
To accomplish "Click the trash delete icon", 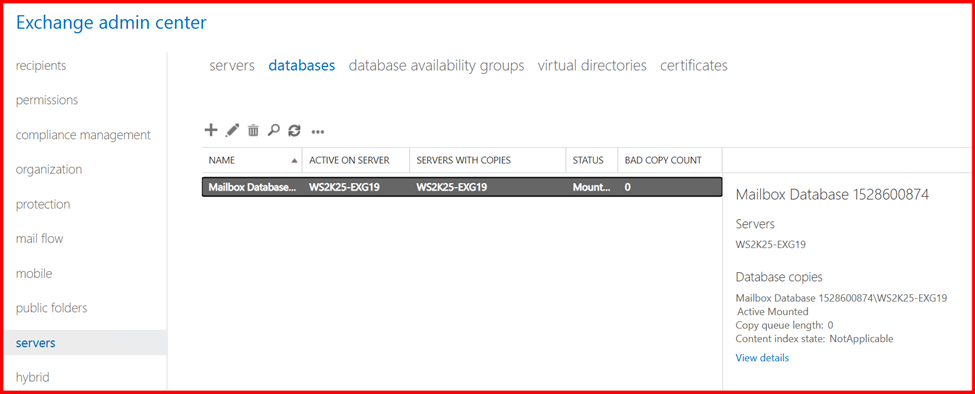I will click(x=253, y=130).
